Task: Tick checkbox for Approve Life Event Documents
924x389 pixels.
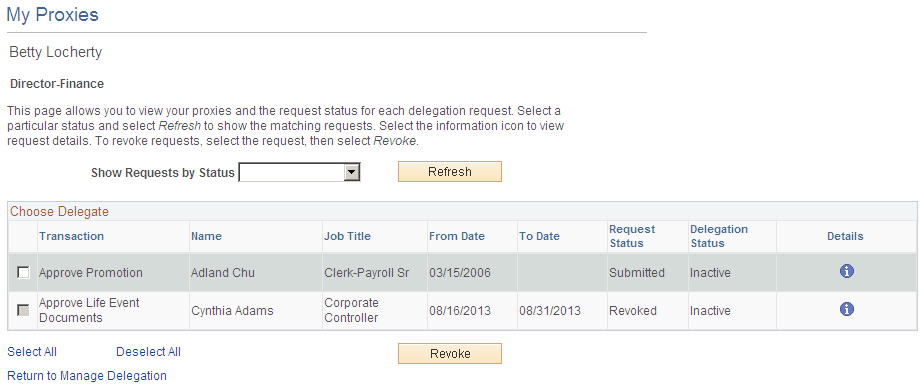Action: [x=23, y=310]
